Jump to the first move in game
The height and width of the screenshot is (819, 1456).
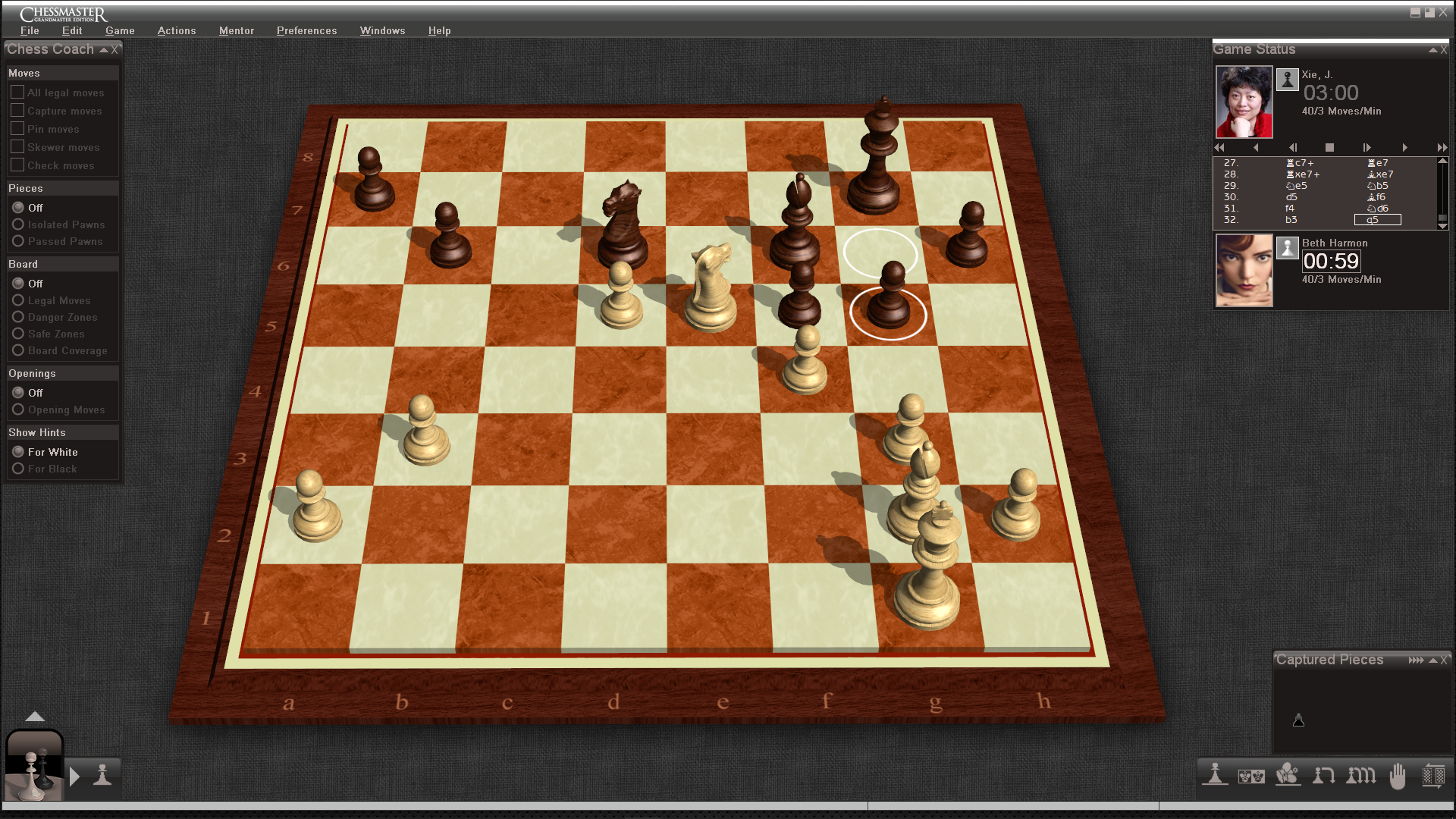point(1219,148)
